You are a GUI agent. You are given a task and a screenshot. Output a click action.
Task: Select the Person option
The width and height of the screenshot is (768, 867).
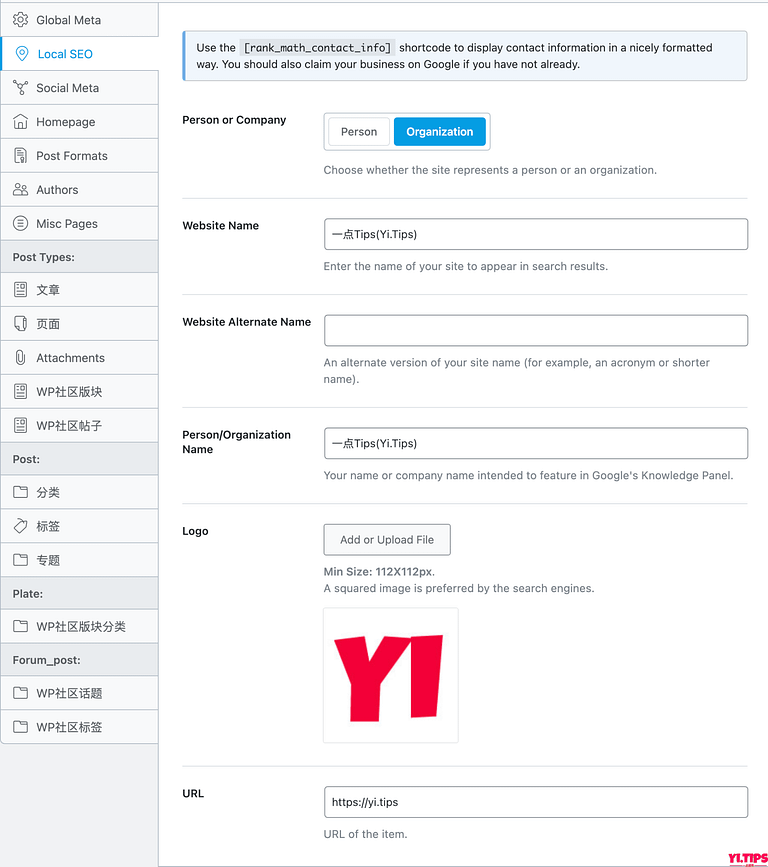pos(359,132)
